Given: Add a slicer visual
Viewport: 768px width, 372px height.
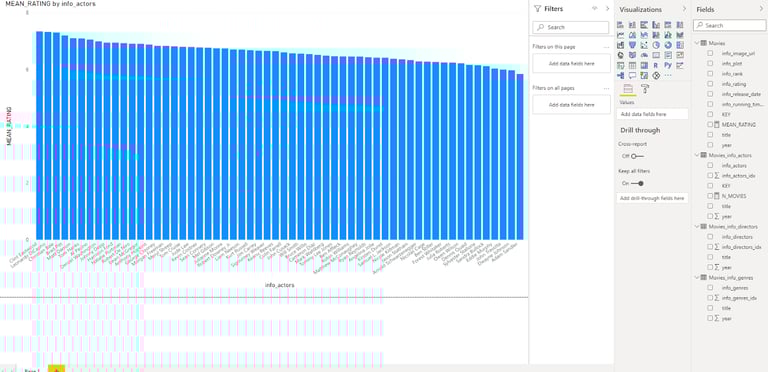Looking at the screenshot, I should click(621, 65).
